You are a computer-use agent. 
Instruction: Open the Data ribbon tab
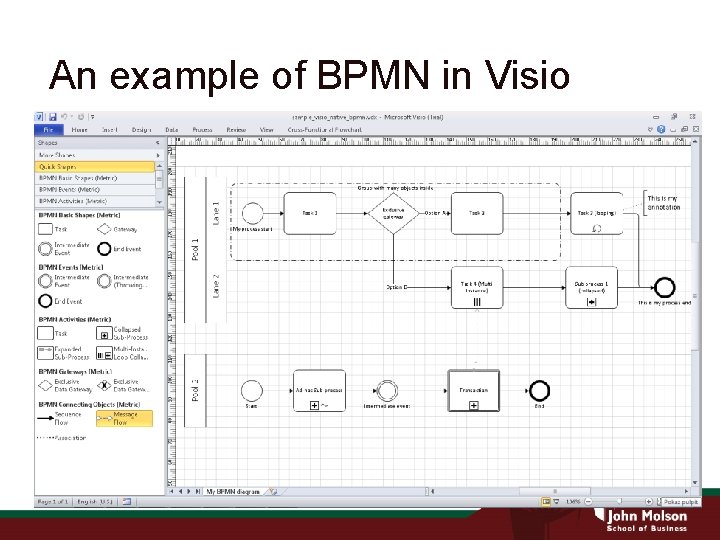pos(172,130)
